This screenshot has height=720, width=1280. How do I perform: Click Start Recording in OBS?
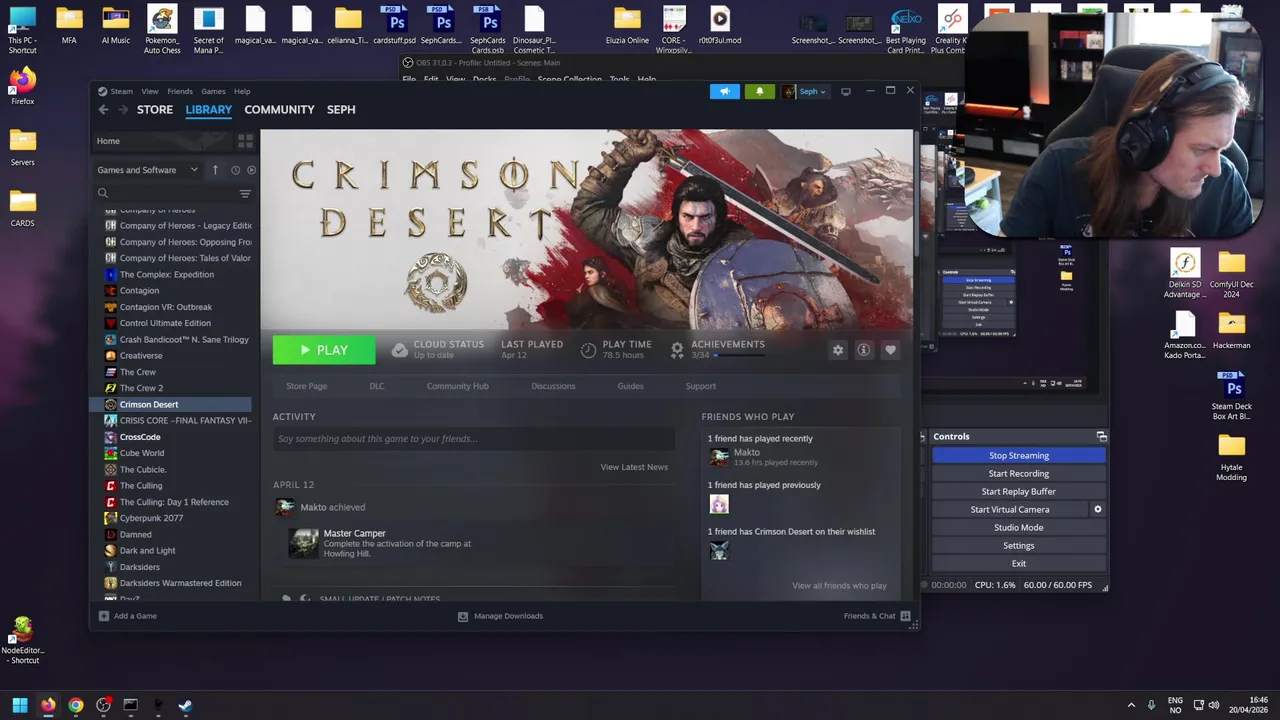pos(1019,474)
